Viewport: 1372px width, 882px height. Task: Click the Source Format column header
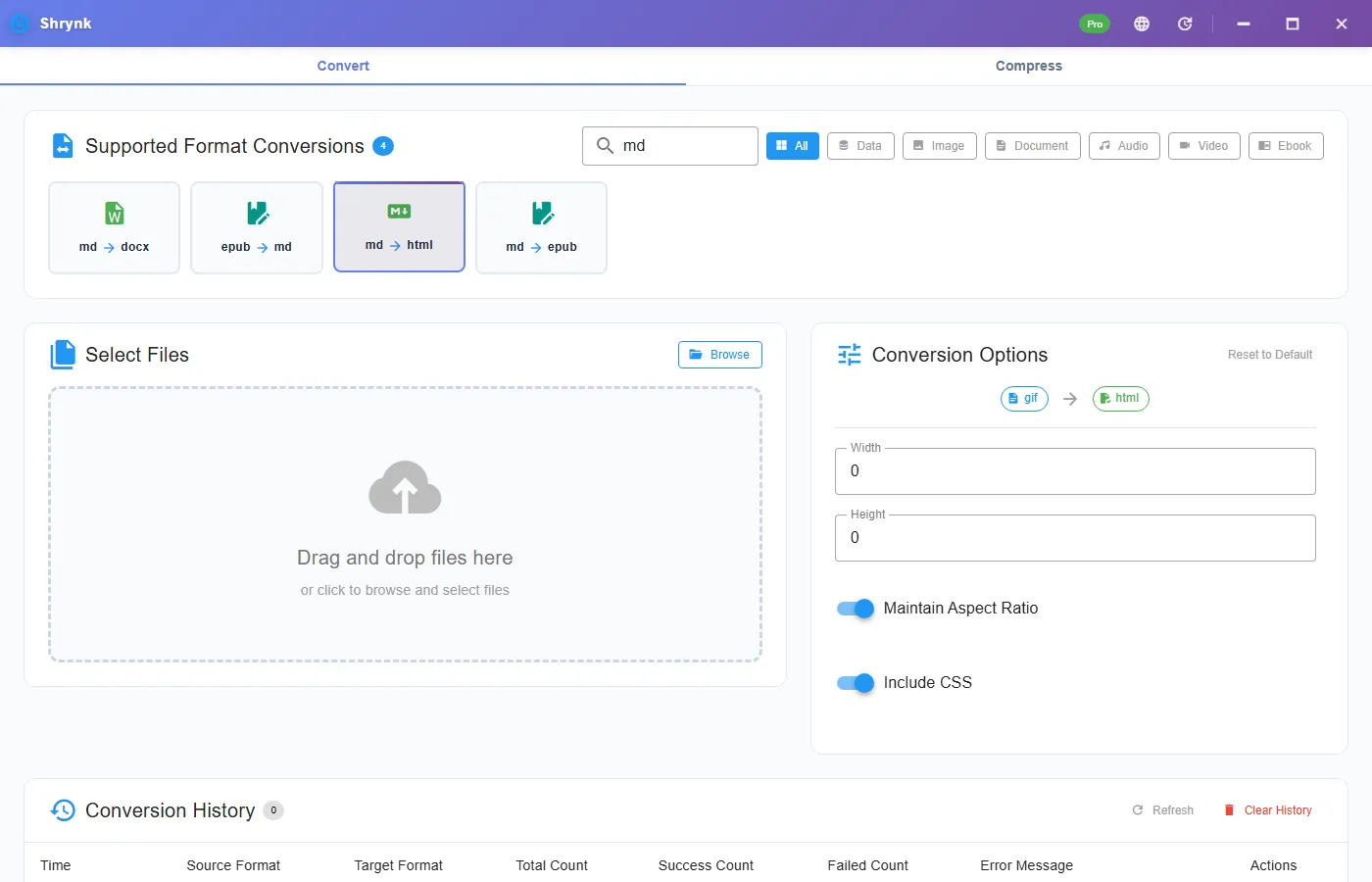click(233, 865)
